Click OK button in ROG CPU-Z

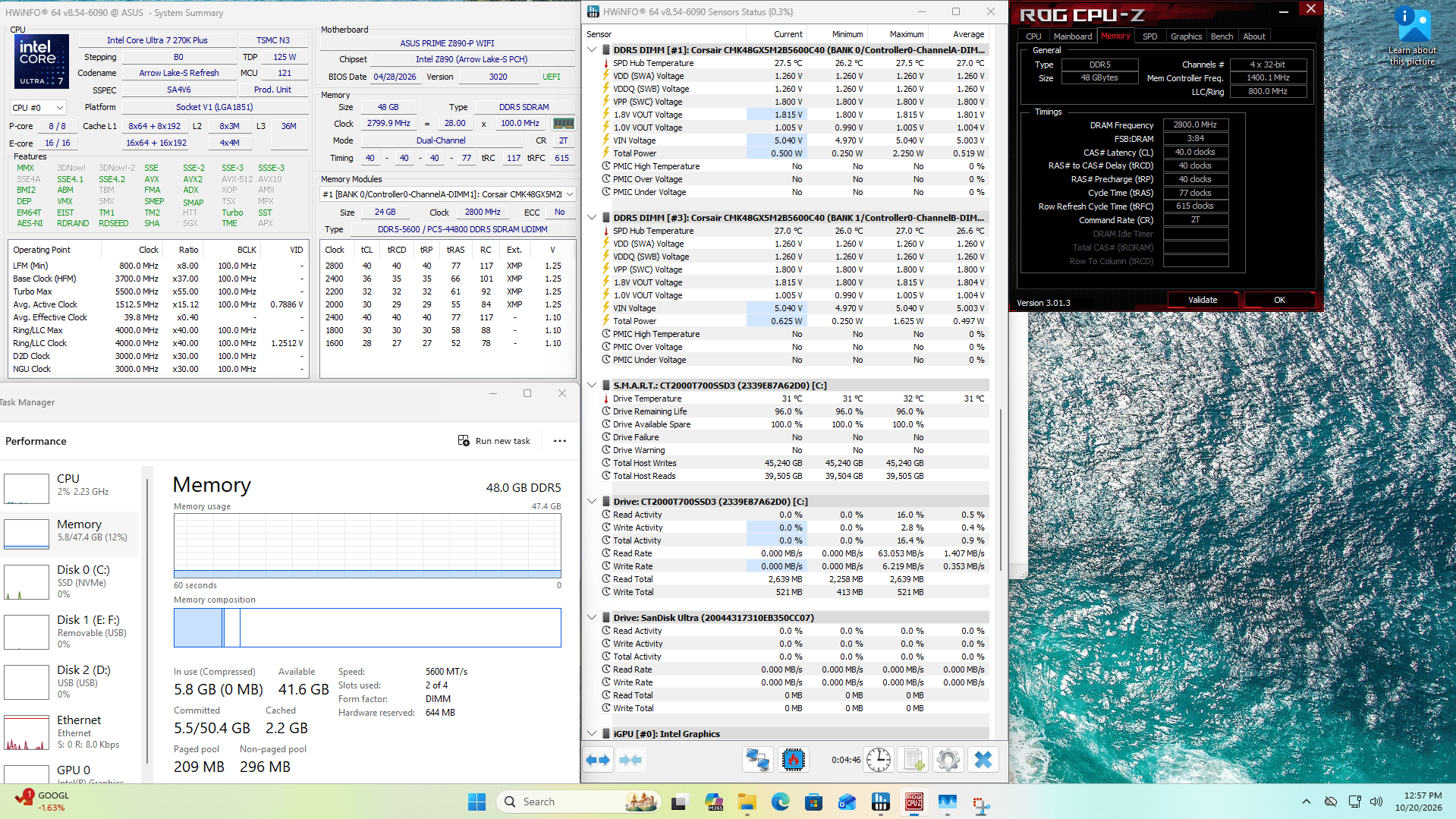pos(1279,300)
